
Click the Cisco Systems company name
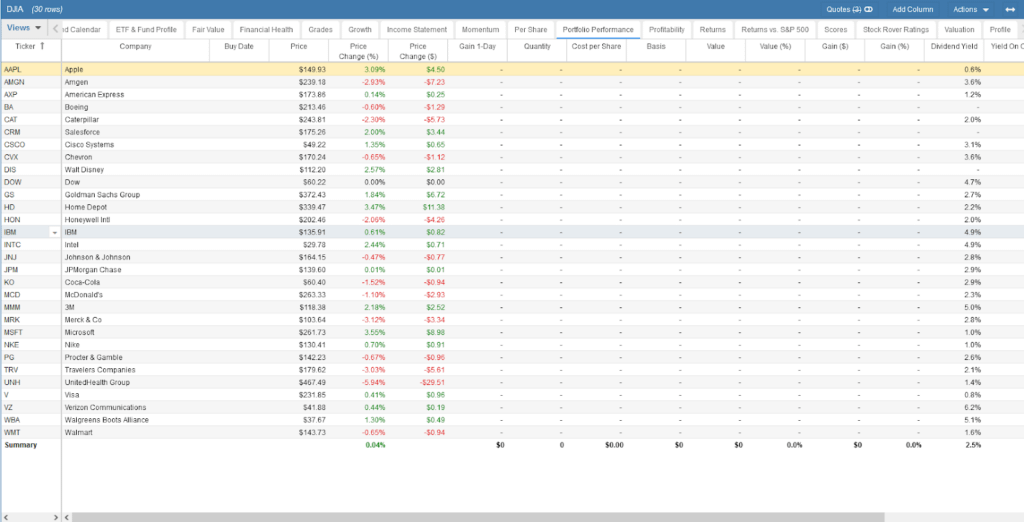[x=89, y=144]
